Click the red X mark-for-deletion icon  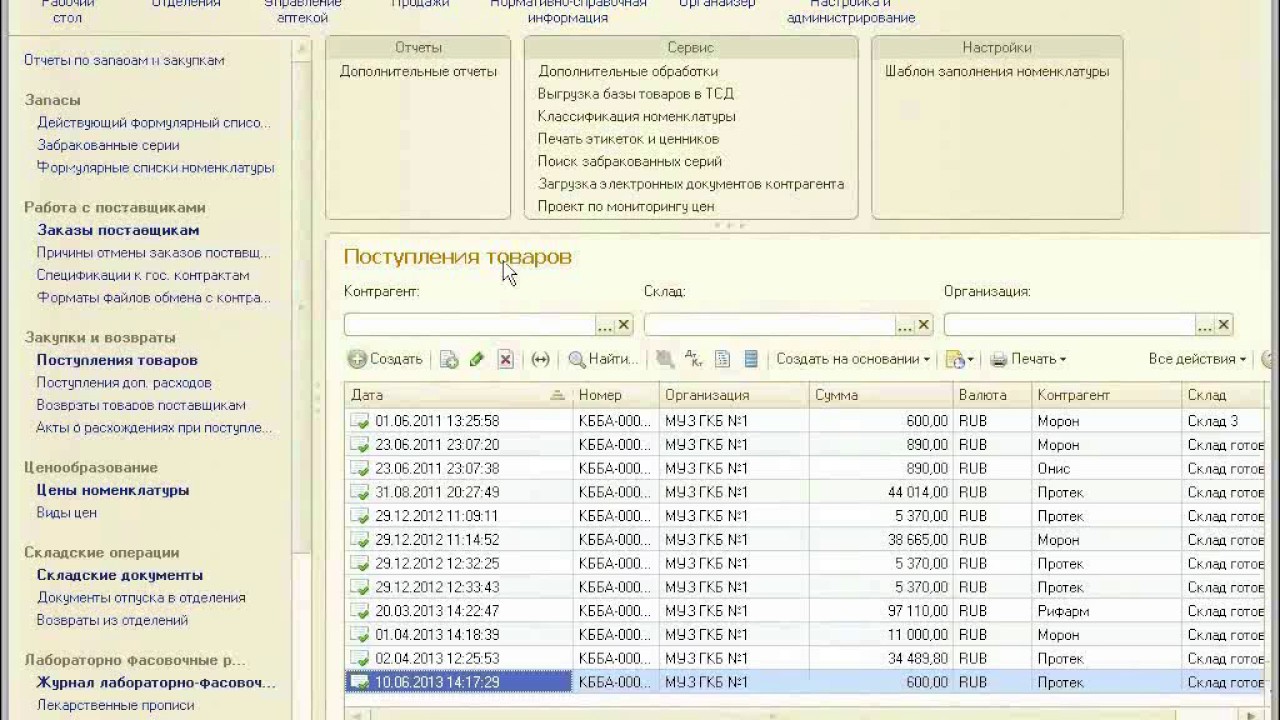[505, 360]
